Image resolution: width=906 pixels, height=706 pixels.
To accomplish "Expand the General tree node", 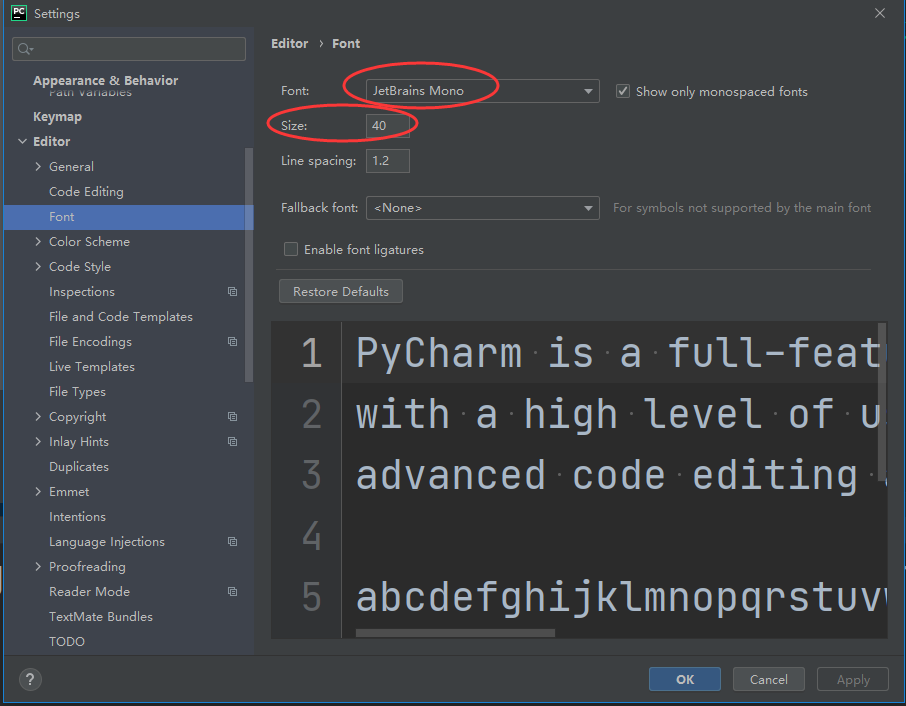I will click(x=38, y=166).
